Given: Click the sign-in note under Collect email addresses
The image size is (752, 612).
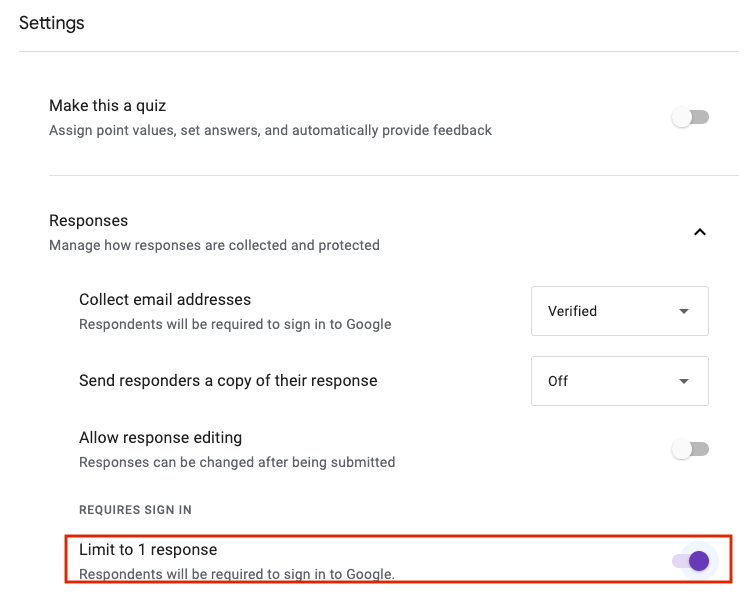Looking at the screenshot, I should coord(235,324).
